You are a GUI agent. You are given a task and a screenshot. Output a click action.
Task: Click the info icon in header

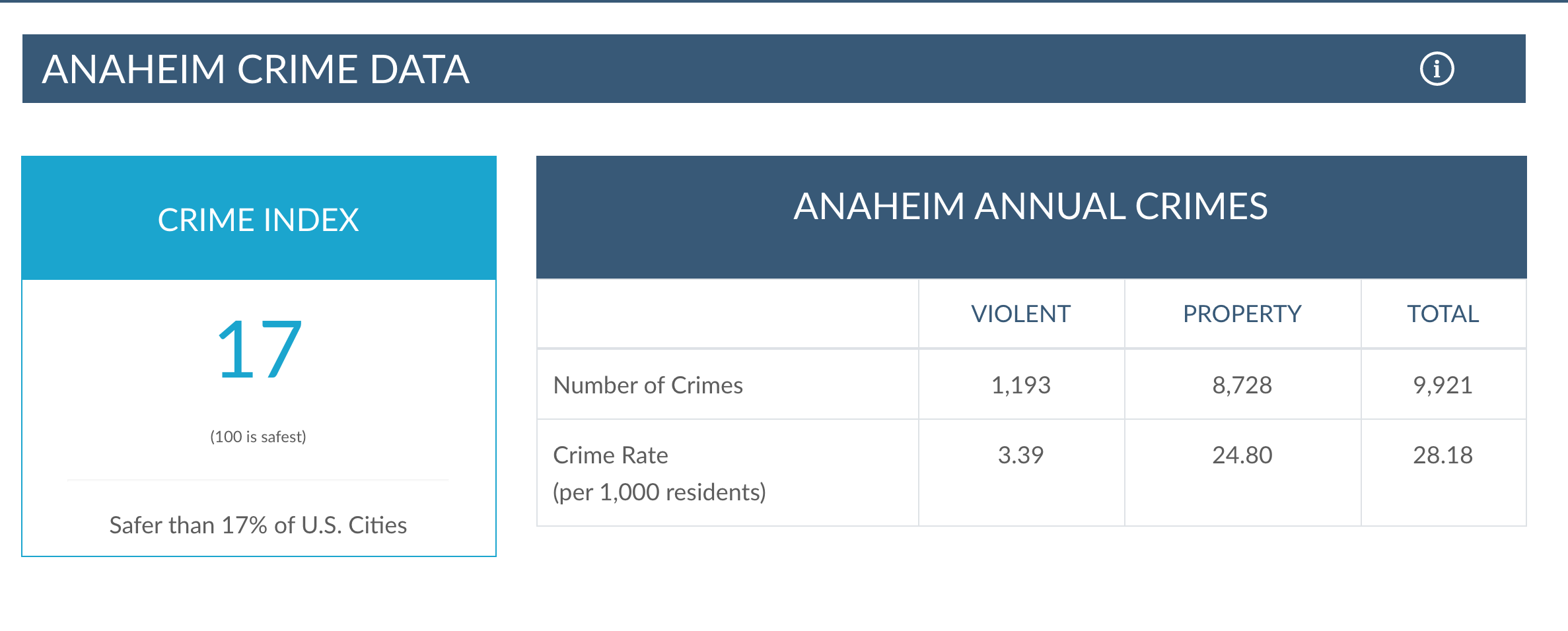(x=1437, y=69)
